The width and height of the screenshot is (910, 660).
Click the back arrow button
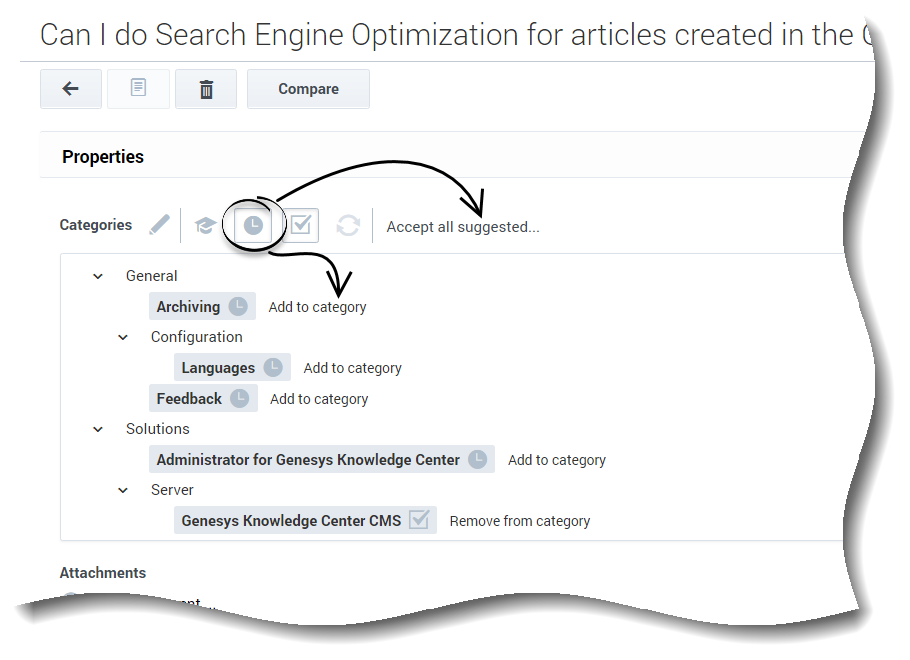[x=71, y=89]
